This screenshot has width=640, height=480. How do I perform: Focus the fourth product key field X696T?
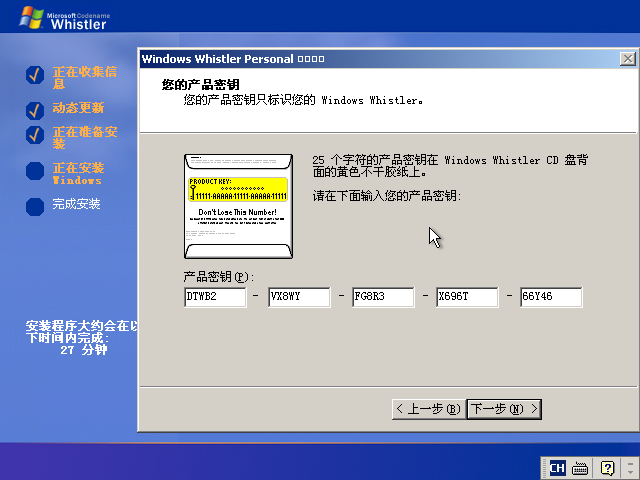tap(467, 297)
